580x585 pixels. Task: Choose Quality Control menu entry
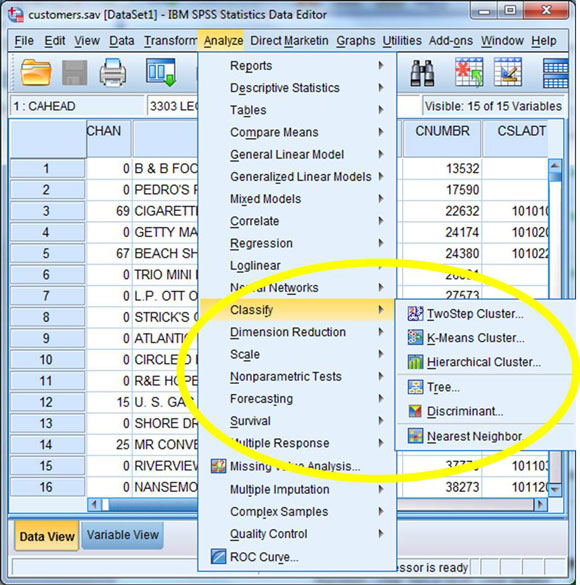point(297,534)
